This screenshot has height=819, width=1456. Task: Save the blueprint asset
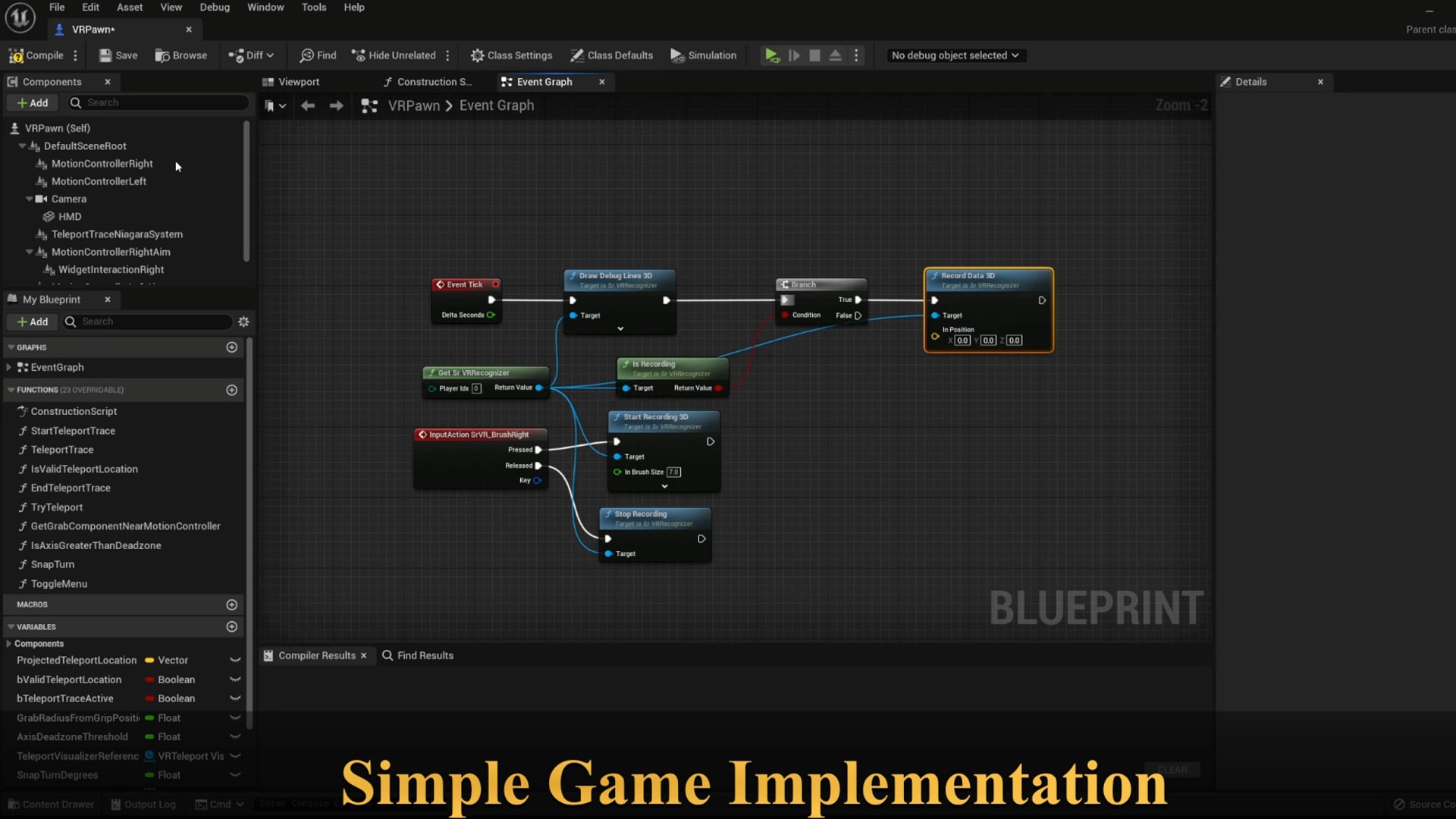tap(118, 55)
